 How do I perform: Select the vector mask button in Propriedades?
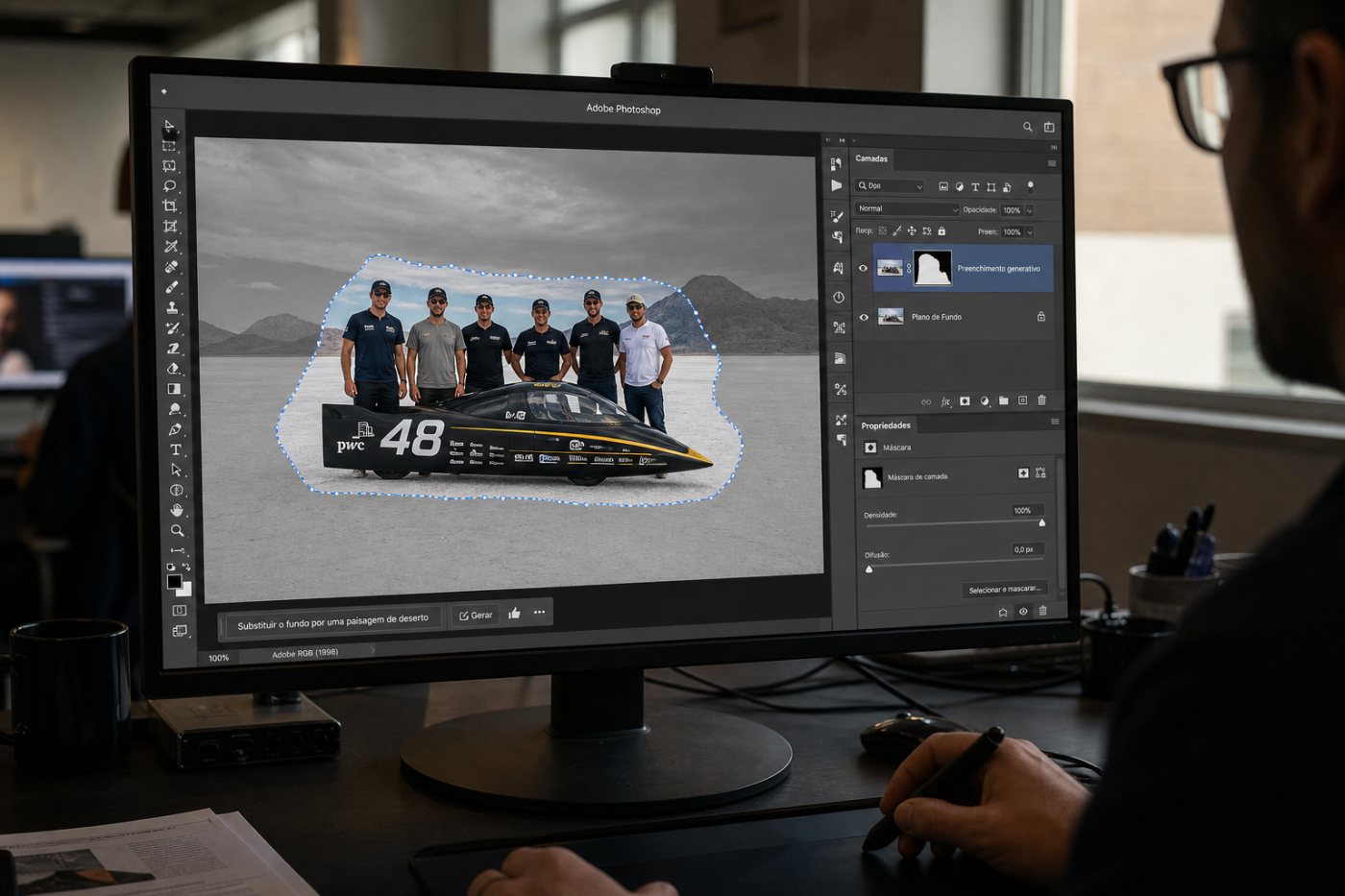click(x=1040, y=473)
